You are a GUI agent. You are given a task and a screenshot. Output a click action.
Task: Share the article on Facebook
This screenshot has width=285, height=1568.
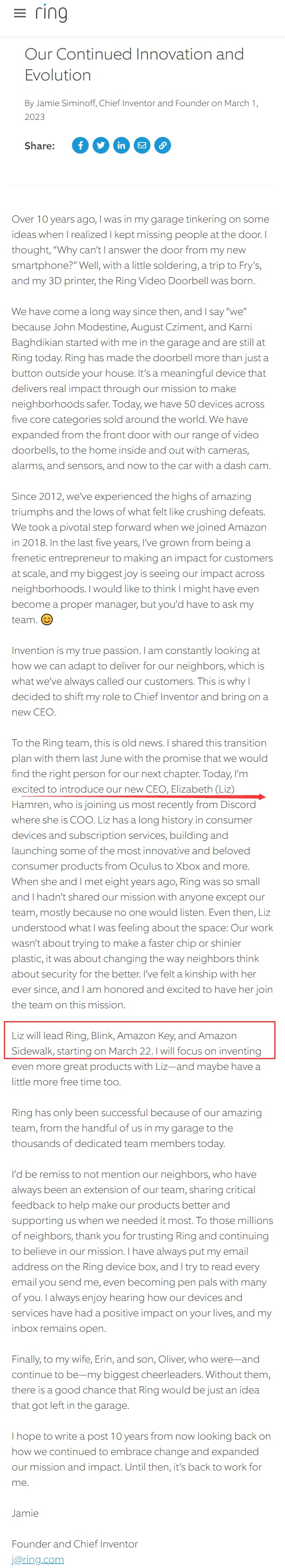(x=81, y=146)
